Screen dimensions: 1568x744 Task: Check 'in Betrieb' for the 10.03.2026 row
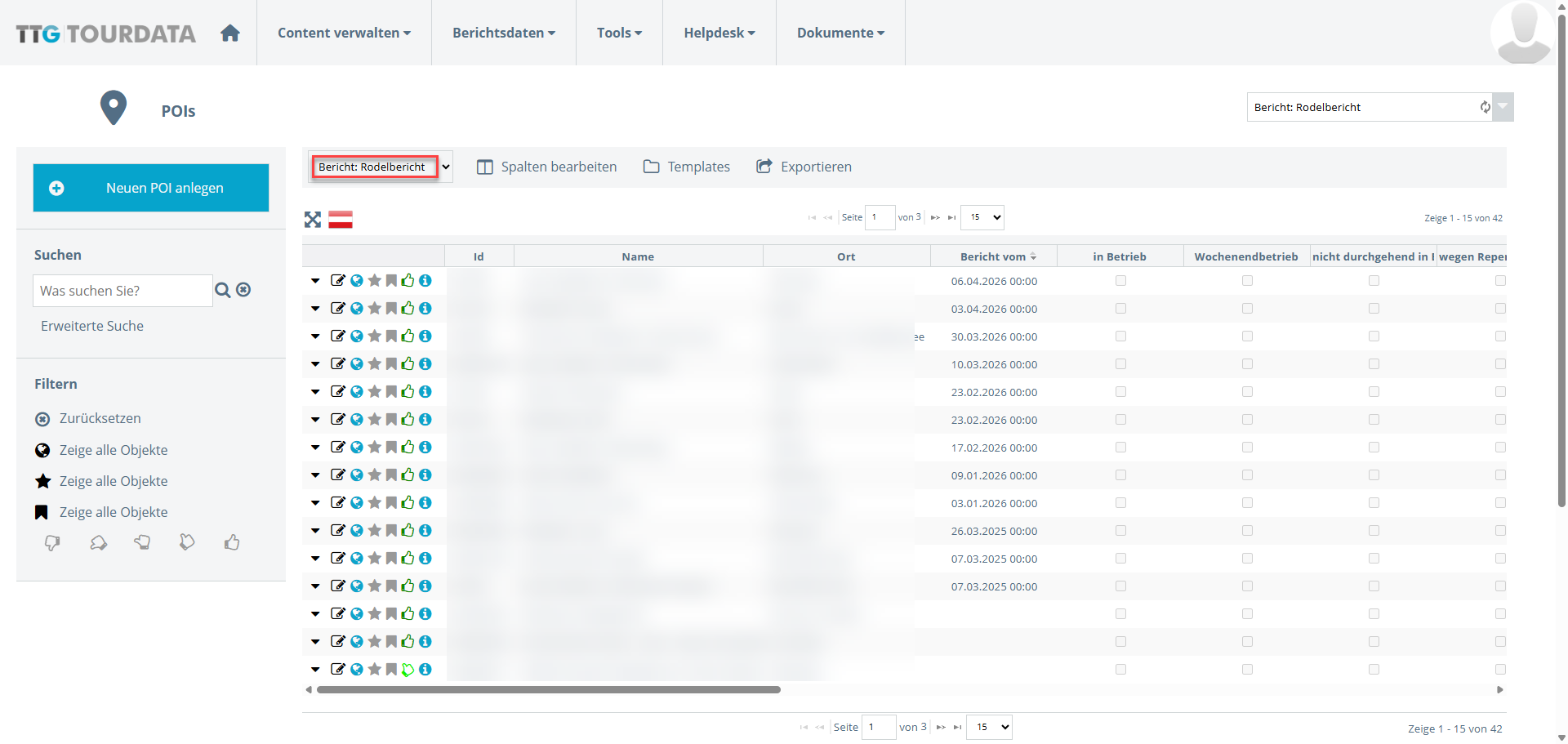click(x=1120, y=364)
